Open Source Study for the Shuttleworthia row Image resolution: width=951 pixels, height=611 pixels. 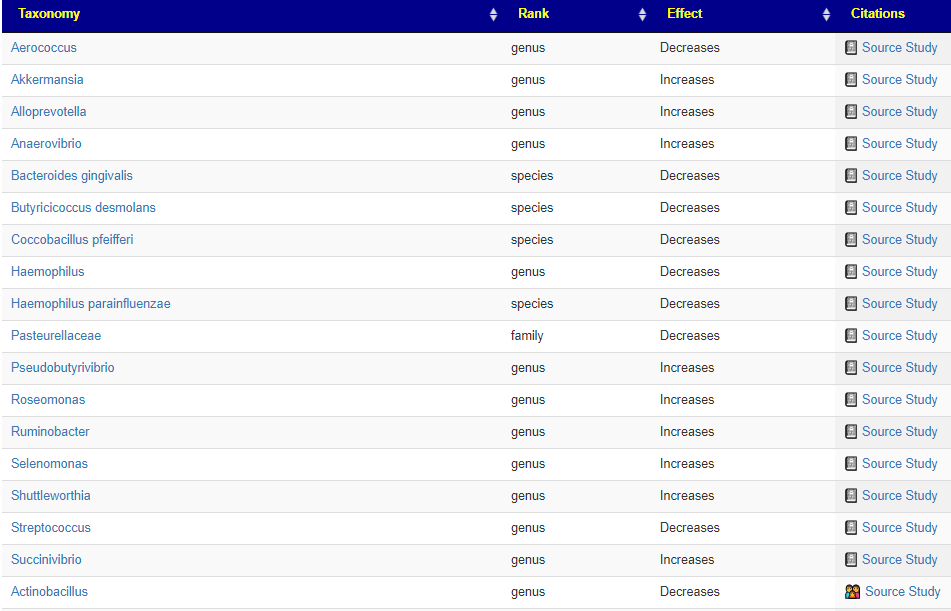pyautogui.click(x=899, y=496)
